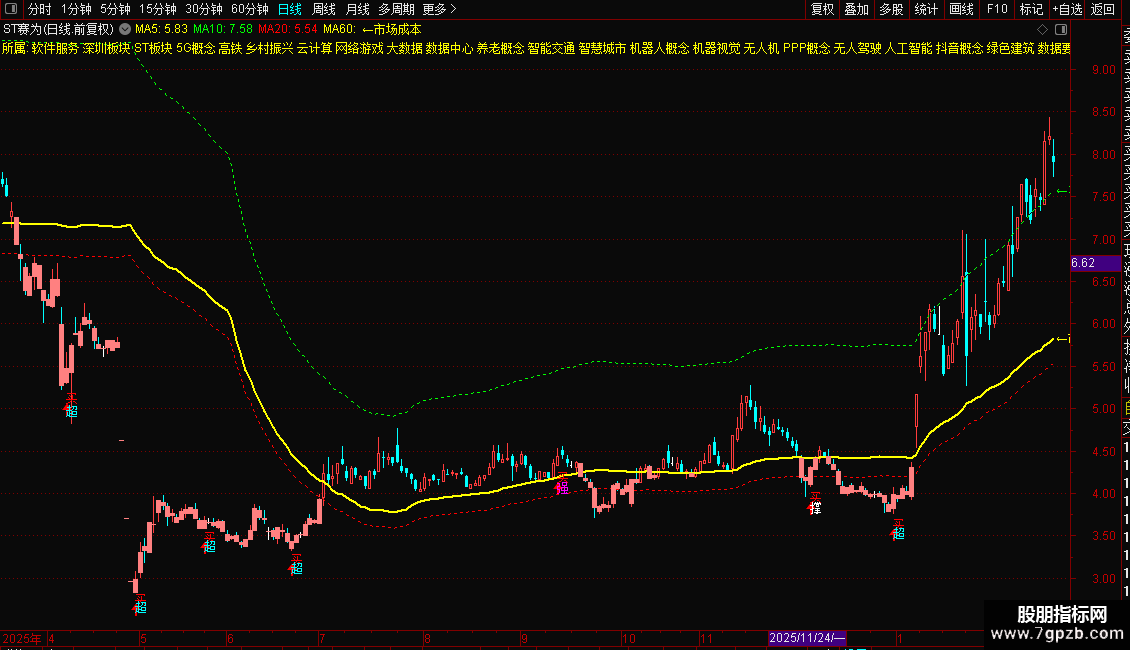The height and width of the screenshot is (650, 1130).
Task: Switch to the 30分钟 period
Action: pos(204,9)
